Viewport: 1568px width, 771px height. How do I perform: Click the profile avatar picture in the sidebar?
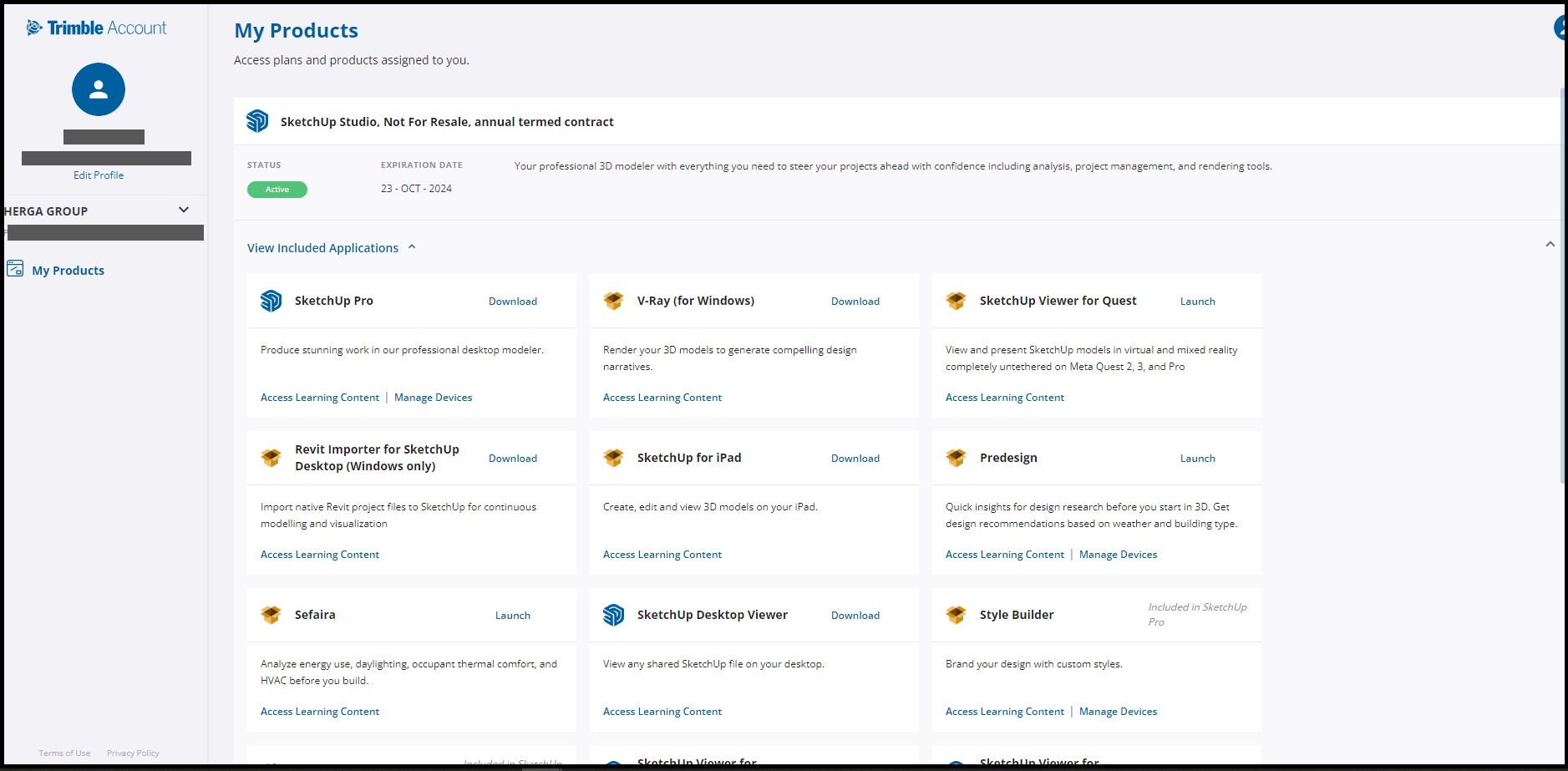pos(98,89)
